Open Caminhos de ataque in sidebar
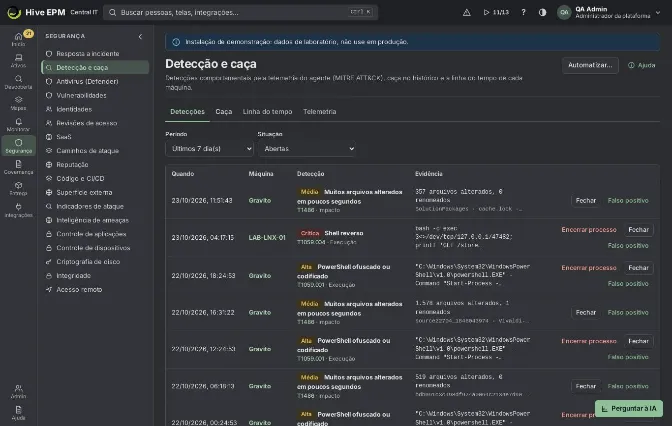 pyautogui.click(x=95, y=151)
